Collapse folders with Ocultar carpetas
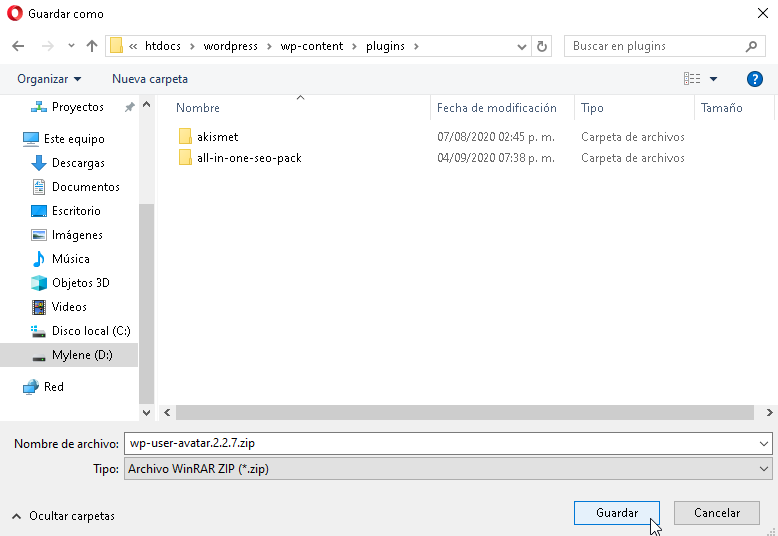The width and height of the screenshot is (778, 536). coord(63,516)
